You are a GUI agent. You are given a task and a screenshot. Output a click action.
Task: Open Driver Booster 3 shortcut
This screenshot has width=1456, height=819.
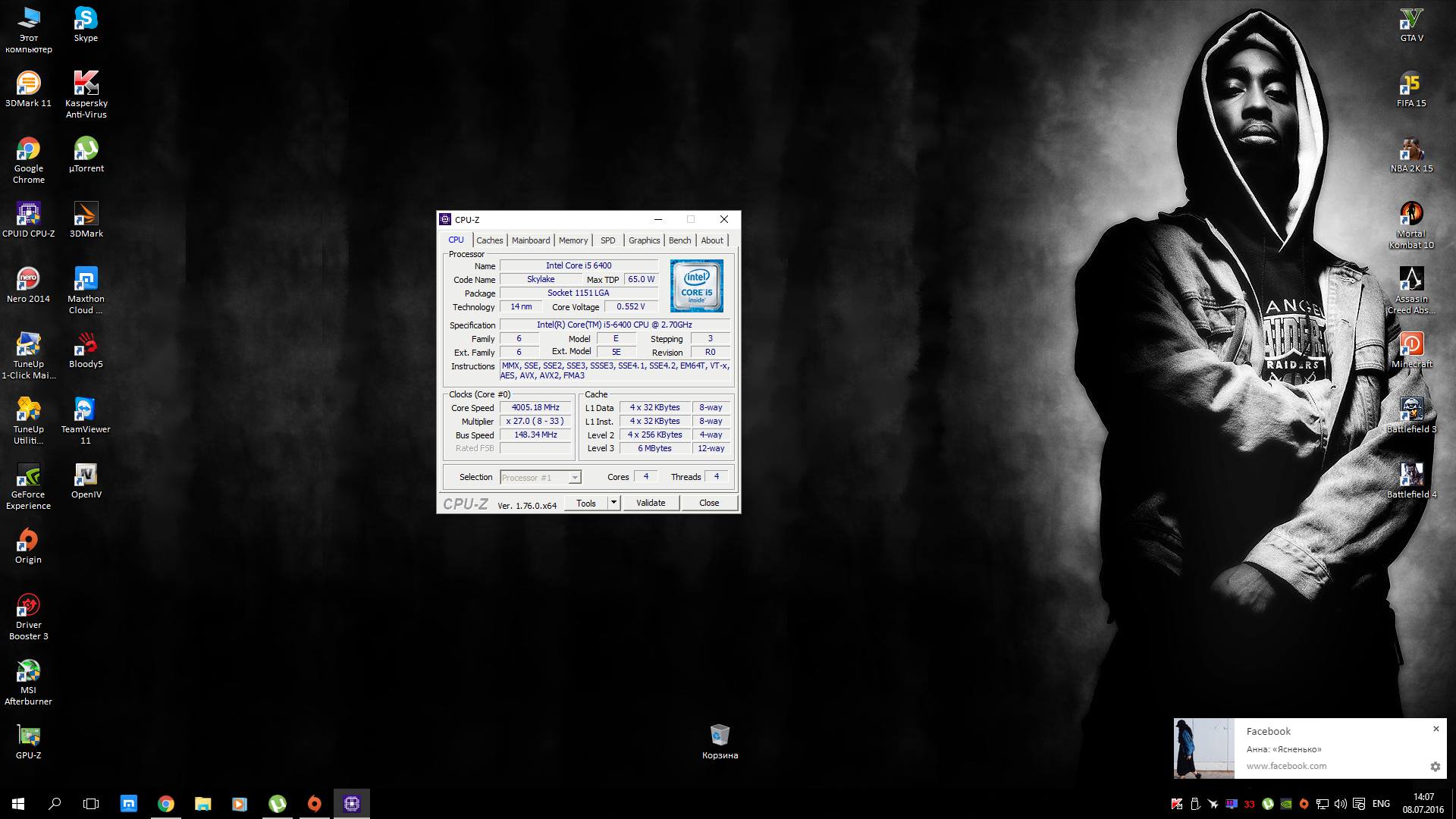coord(28,606)
